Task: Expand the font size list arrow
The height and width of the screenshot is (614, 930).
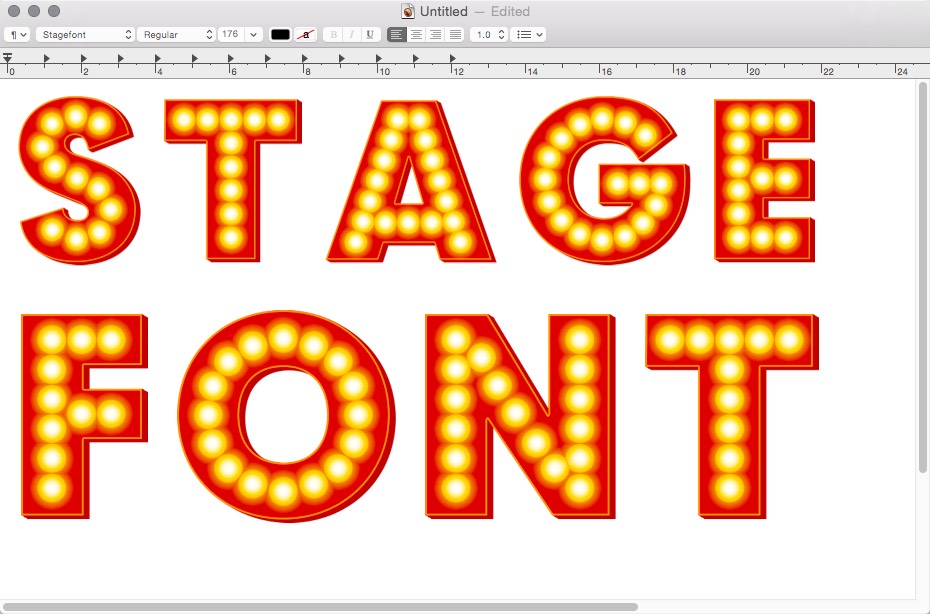Action: 253,34
